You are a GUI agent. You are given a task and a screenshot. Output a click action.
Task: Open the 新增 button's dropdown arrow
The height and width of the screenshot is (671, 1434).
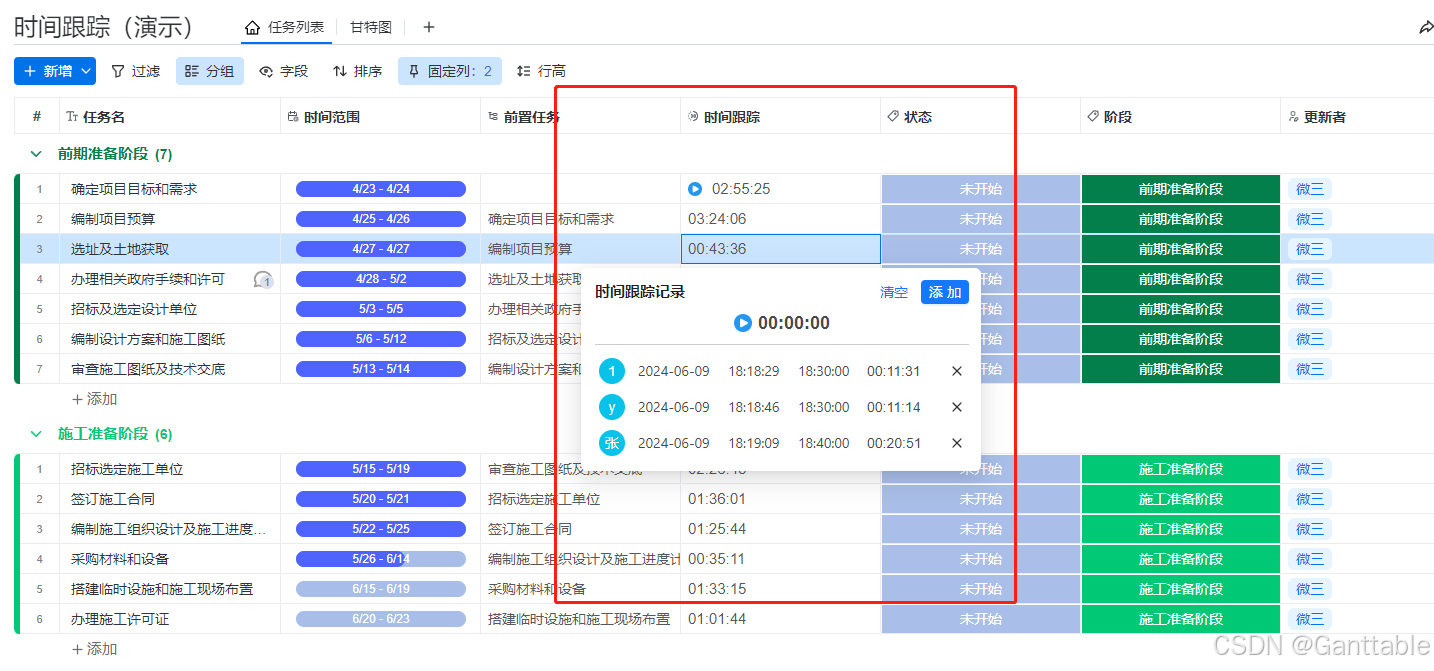click(x=84, y=71)
